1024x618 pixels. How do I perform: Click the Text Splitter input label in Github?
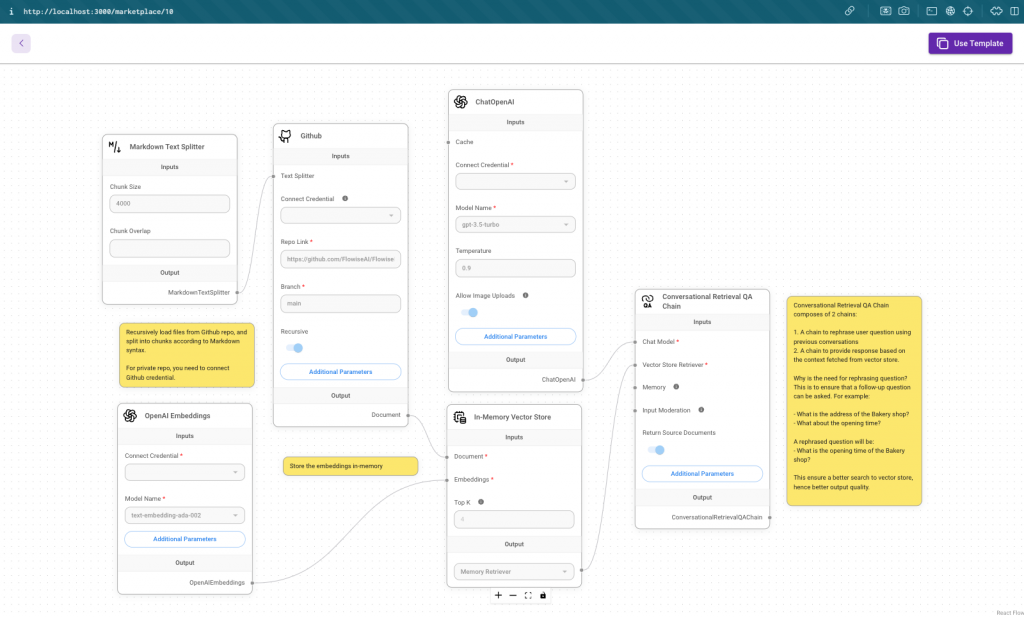tap(297, 176)
